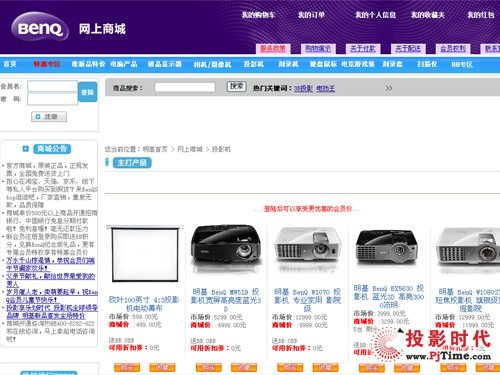
Task: Open the 特惠专区 red menu item
Action: (47, 64)
